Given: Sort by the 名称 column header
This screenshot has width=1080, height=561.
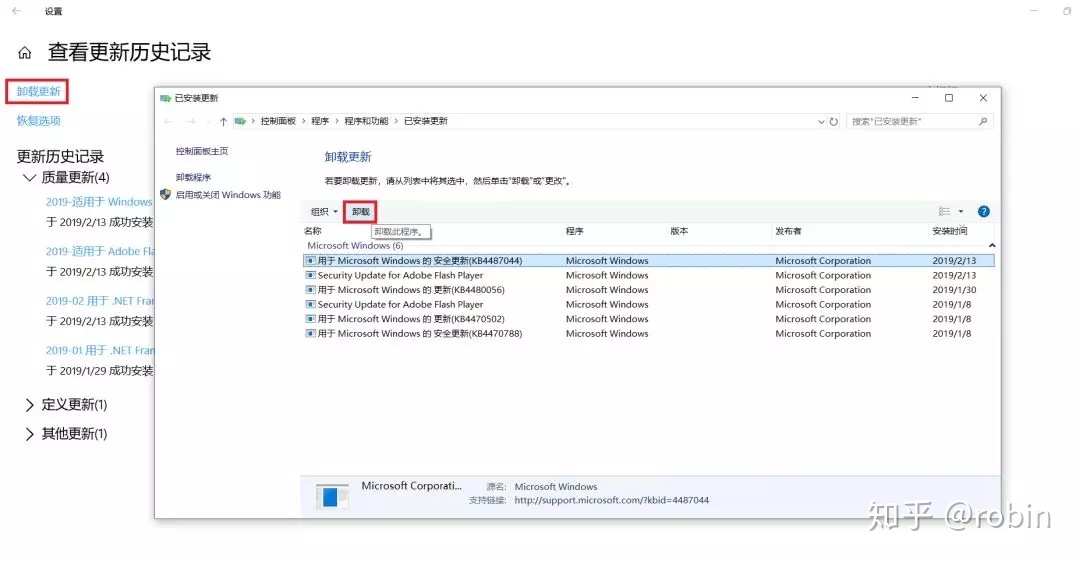Looking at the screenshot, I should 313,231.
